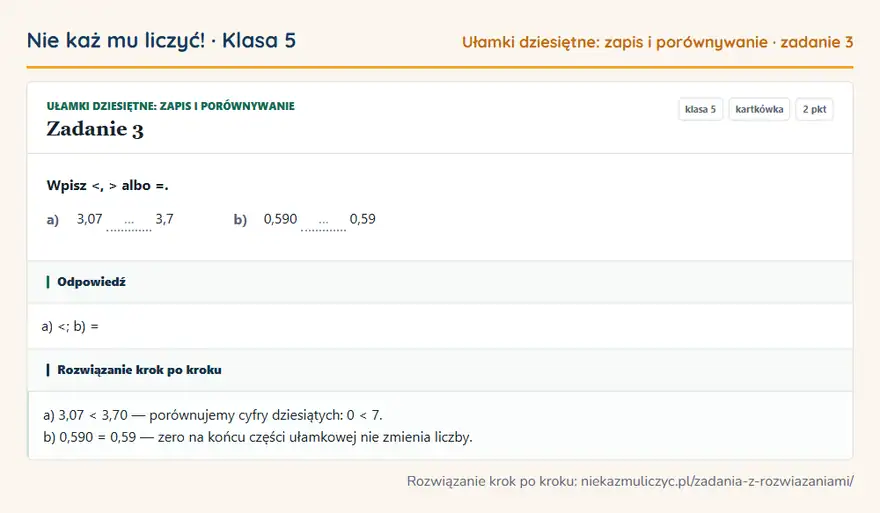
Task: Click the number 0,59 in part b)
Action: [363, 219]
